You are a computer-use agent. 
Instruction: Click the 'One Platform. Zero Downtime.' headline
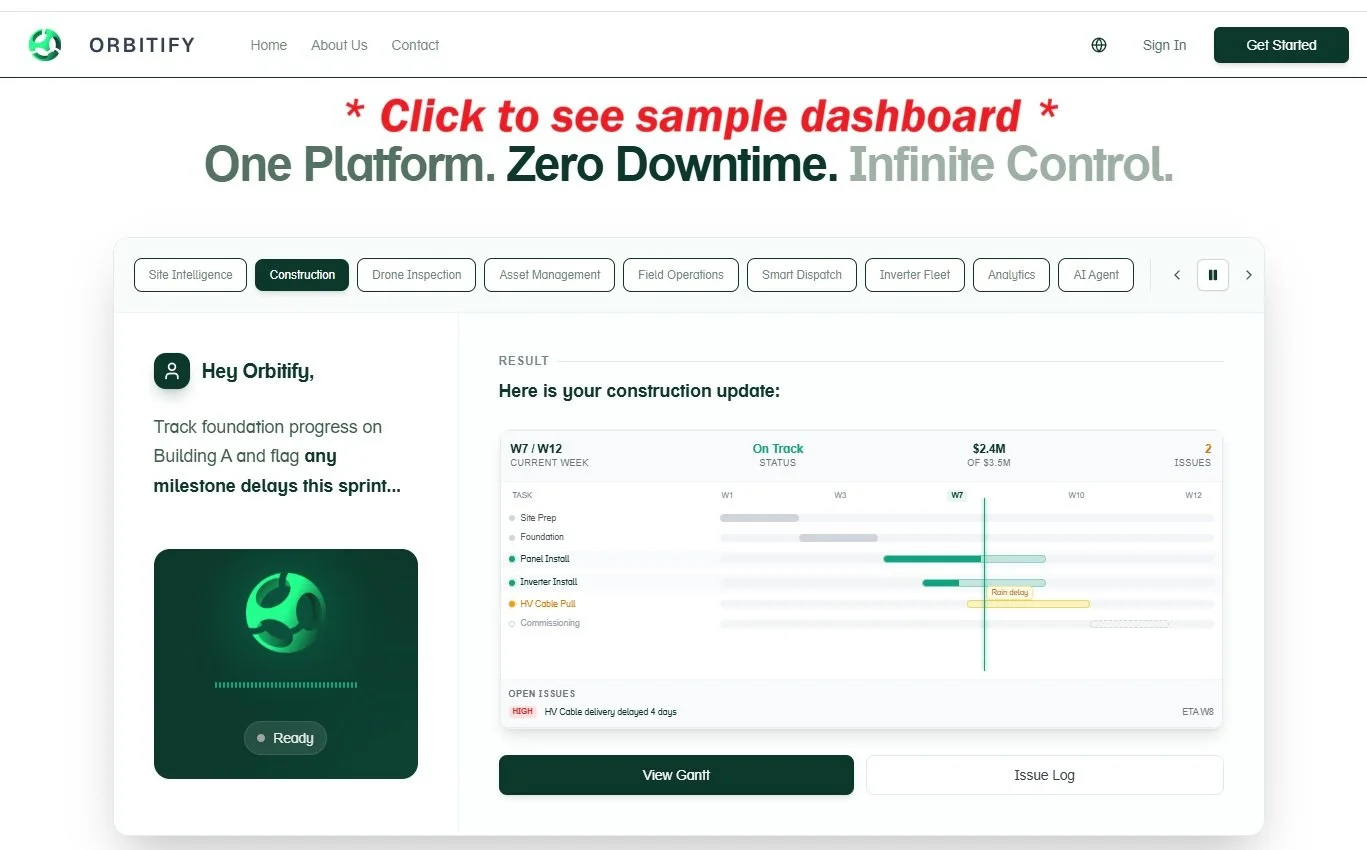521,164
